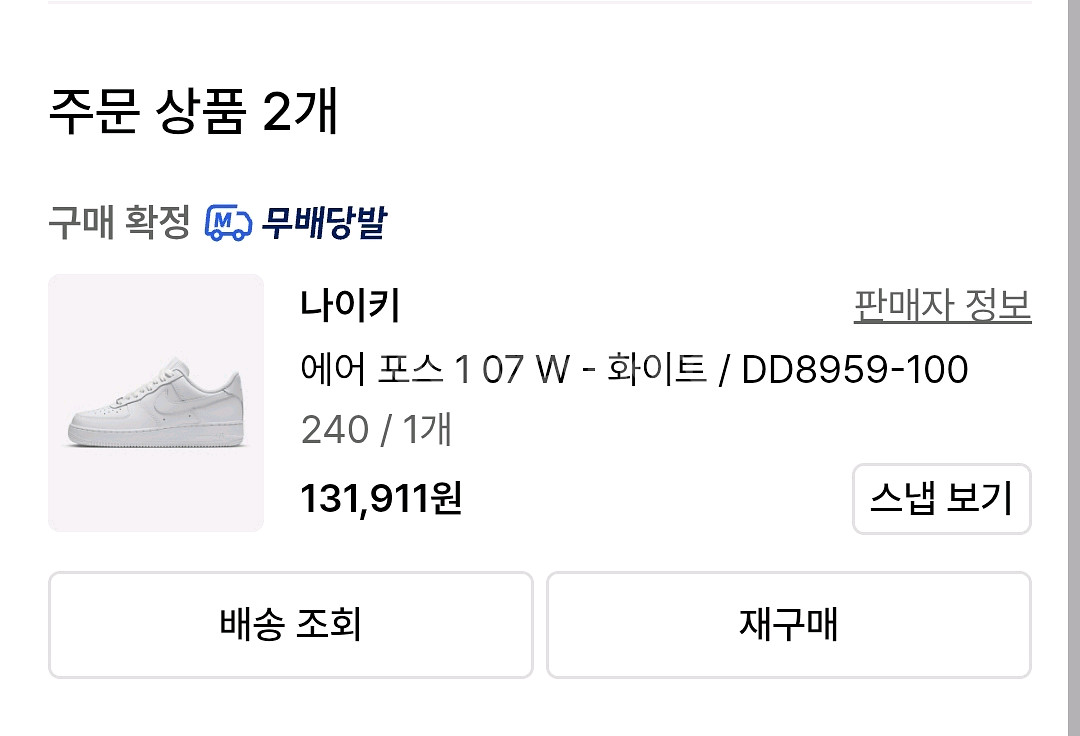This screenshot has height=736, width=1080.
Task: Check delivery status with 배송 조회
Action: point(290,624)
